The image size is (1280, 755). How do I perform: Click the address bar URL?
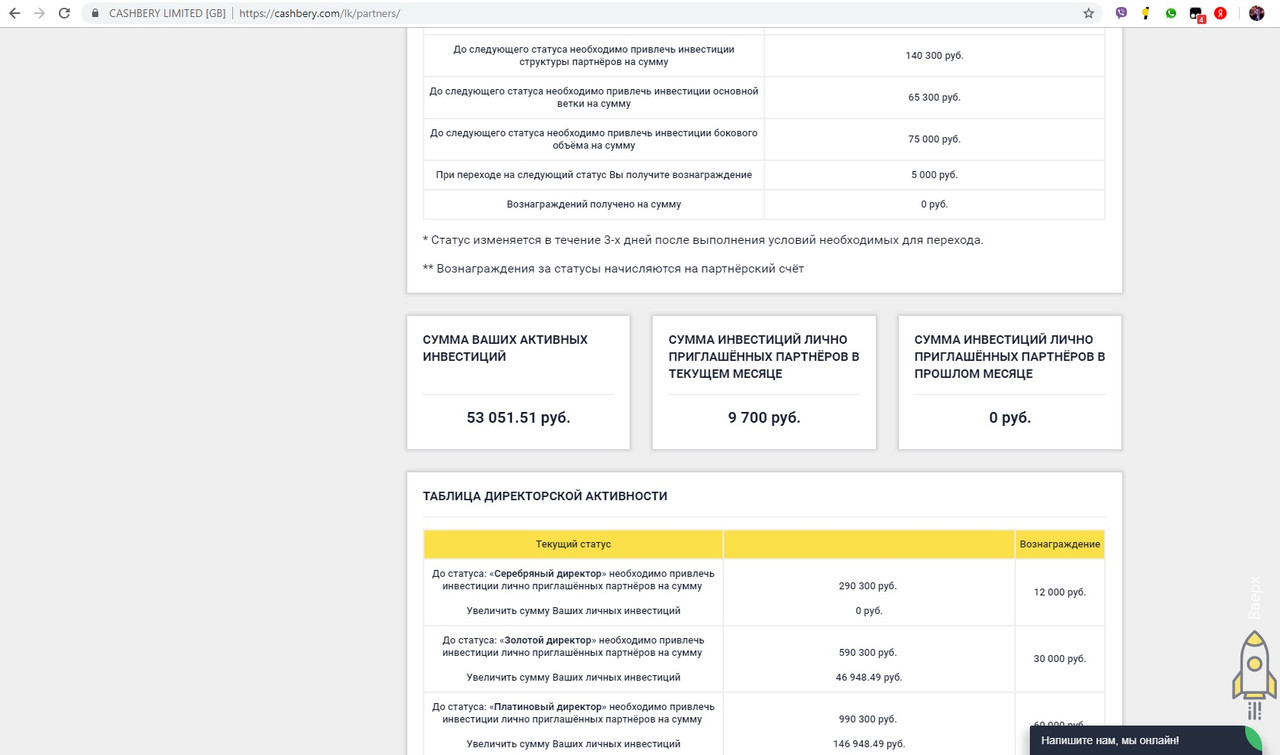click(x=320, y=14)
